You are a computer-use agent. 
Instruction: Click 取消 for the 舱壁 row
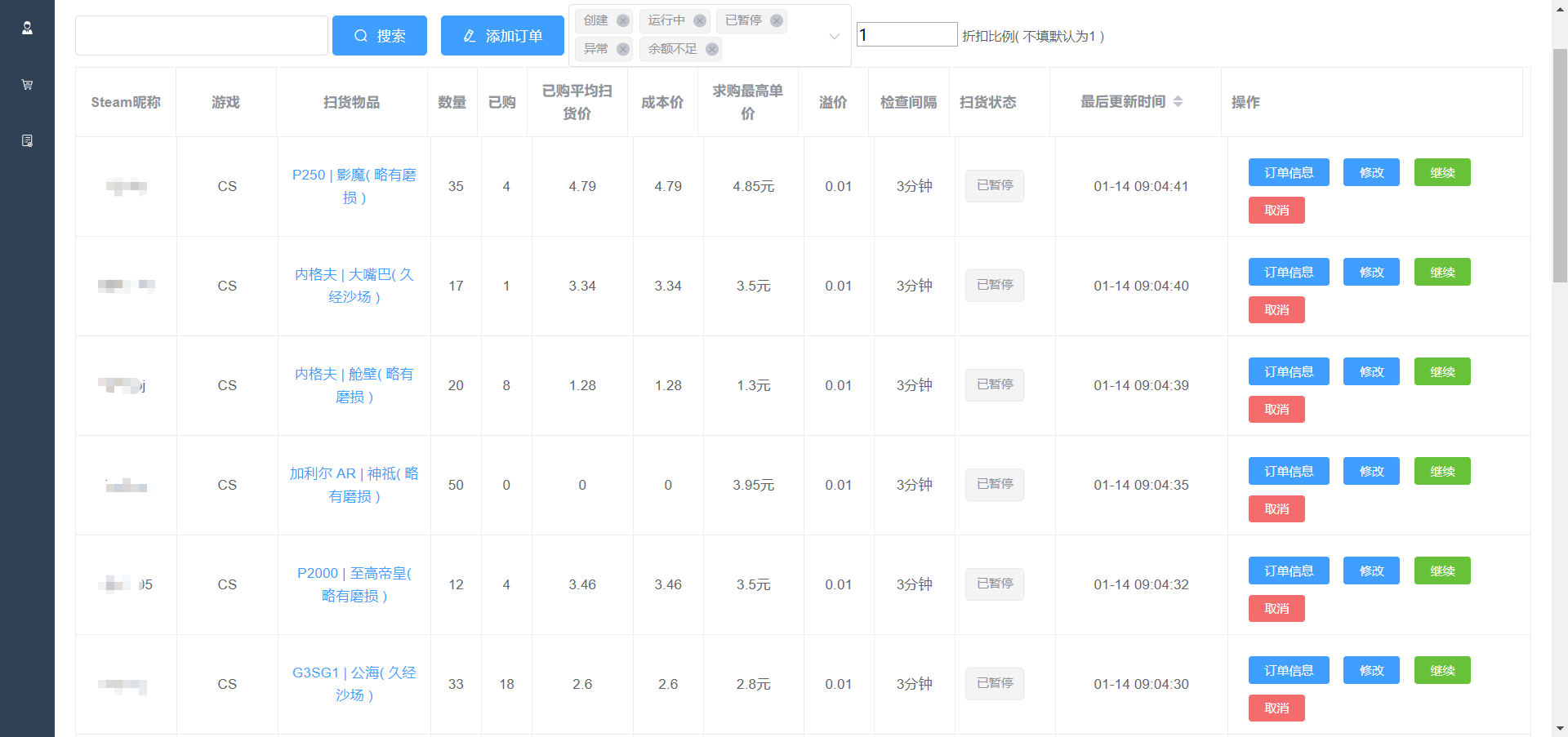click(1276, 409)
